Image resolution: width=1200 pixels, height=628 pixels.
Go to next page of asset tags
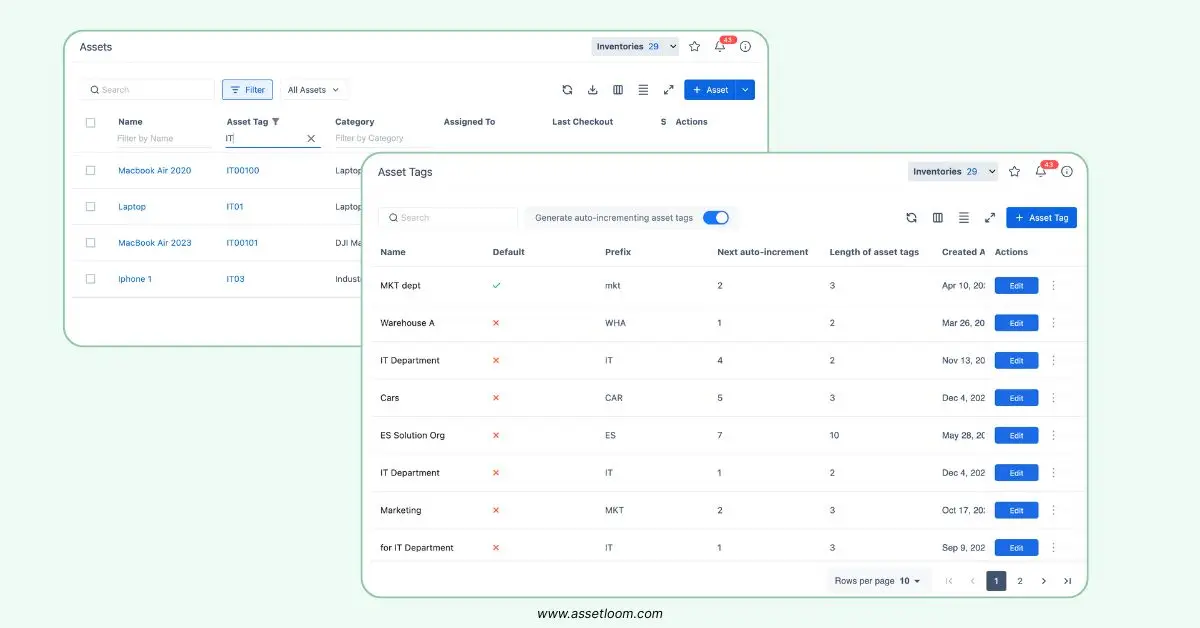1044,581
